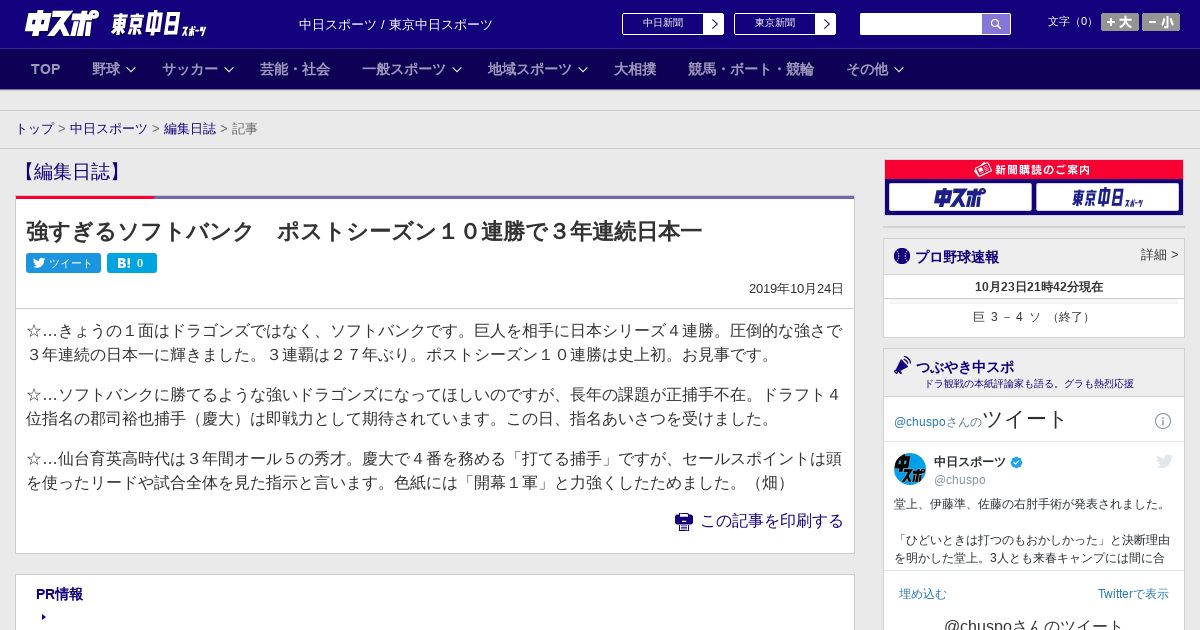
Task: Click the article date 2019年10月24日
Action: point(796,289)
